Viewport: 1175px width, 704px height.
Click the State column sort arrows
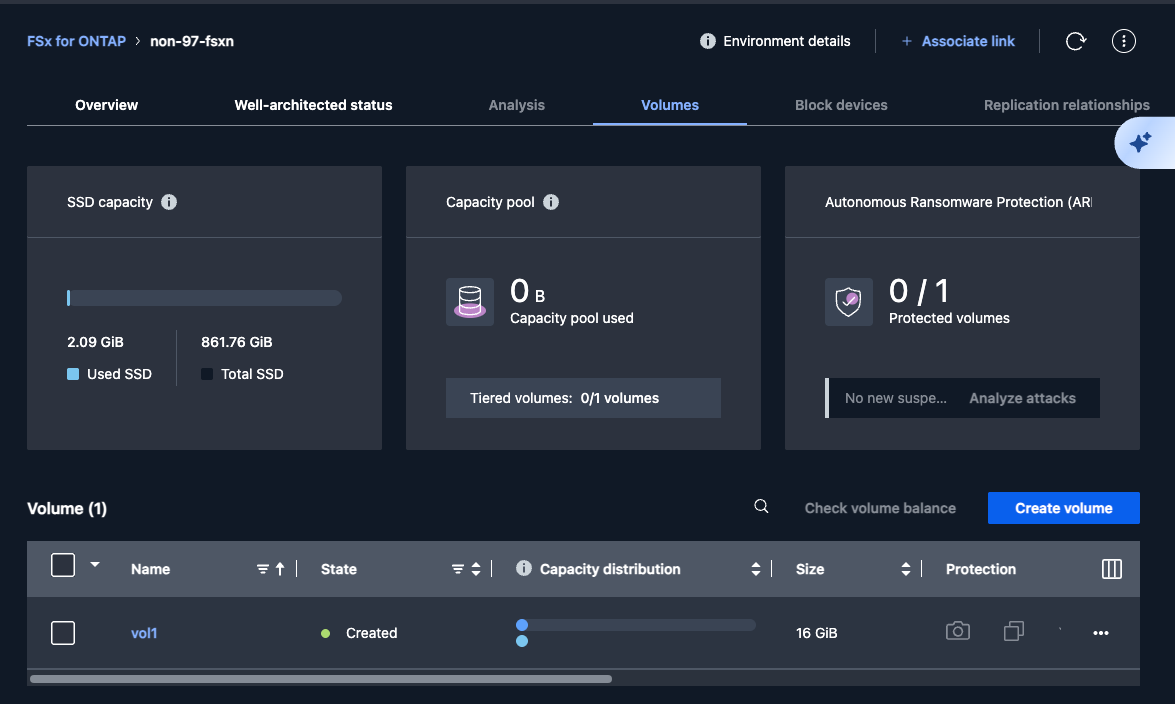pyautogui.click(x=476, y=570)
